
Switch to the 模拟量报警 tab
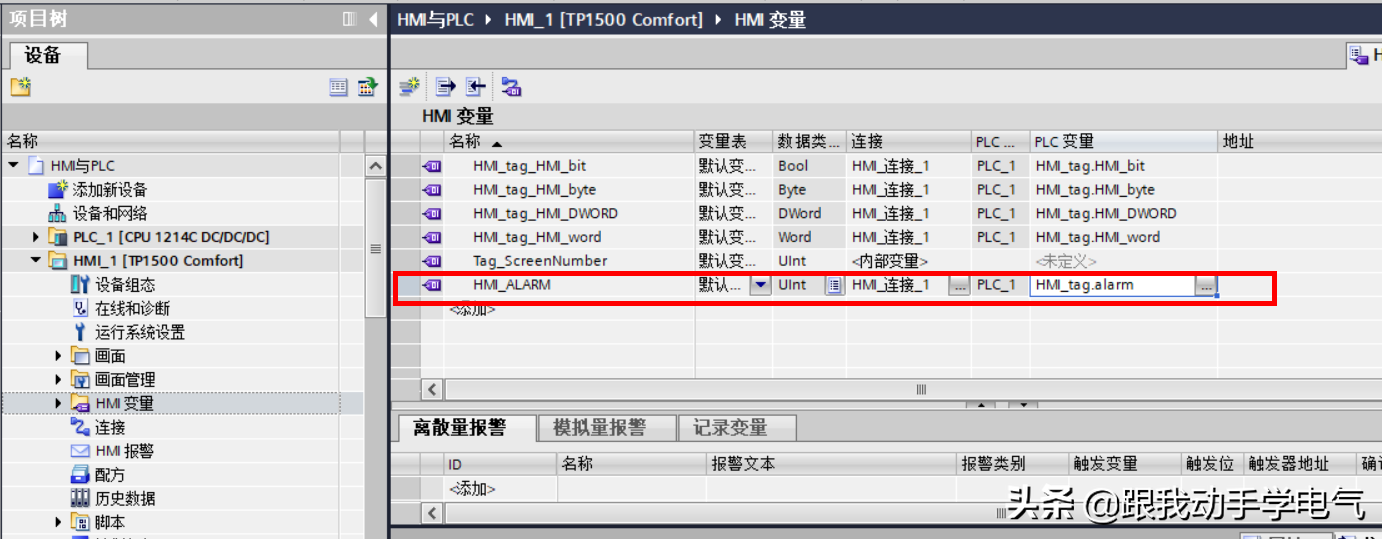pyautogui.click(x=599, y=428)
